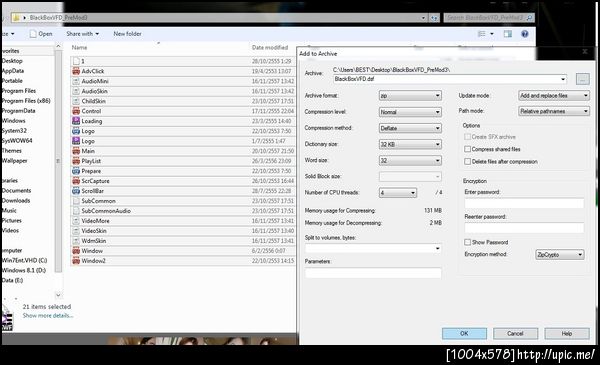Image resolution: width=600 pixels, height=365 pixels.
Task: Open the Path mode dropdown
Action: click(554, 111)
